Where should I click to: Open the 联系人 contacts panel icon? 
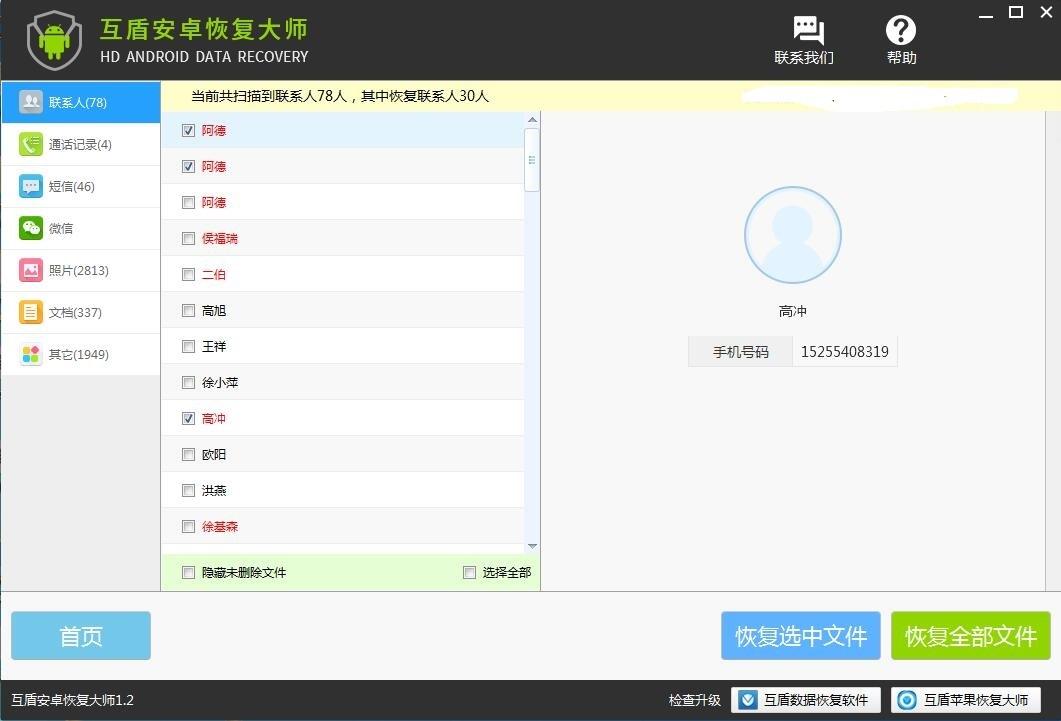click(31, 102)
